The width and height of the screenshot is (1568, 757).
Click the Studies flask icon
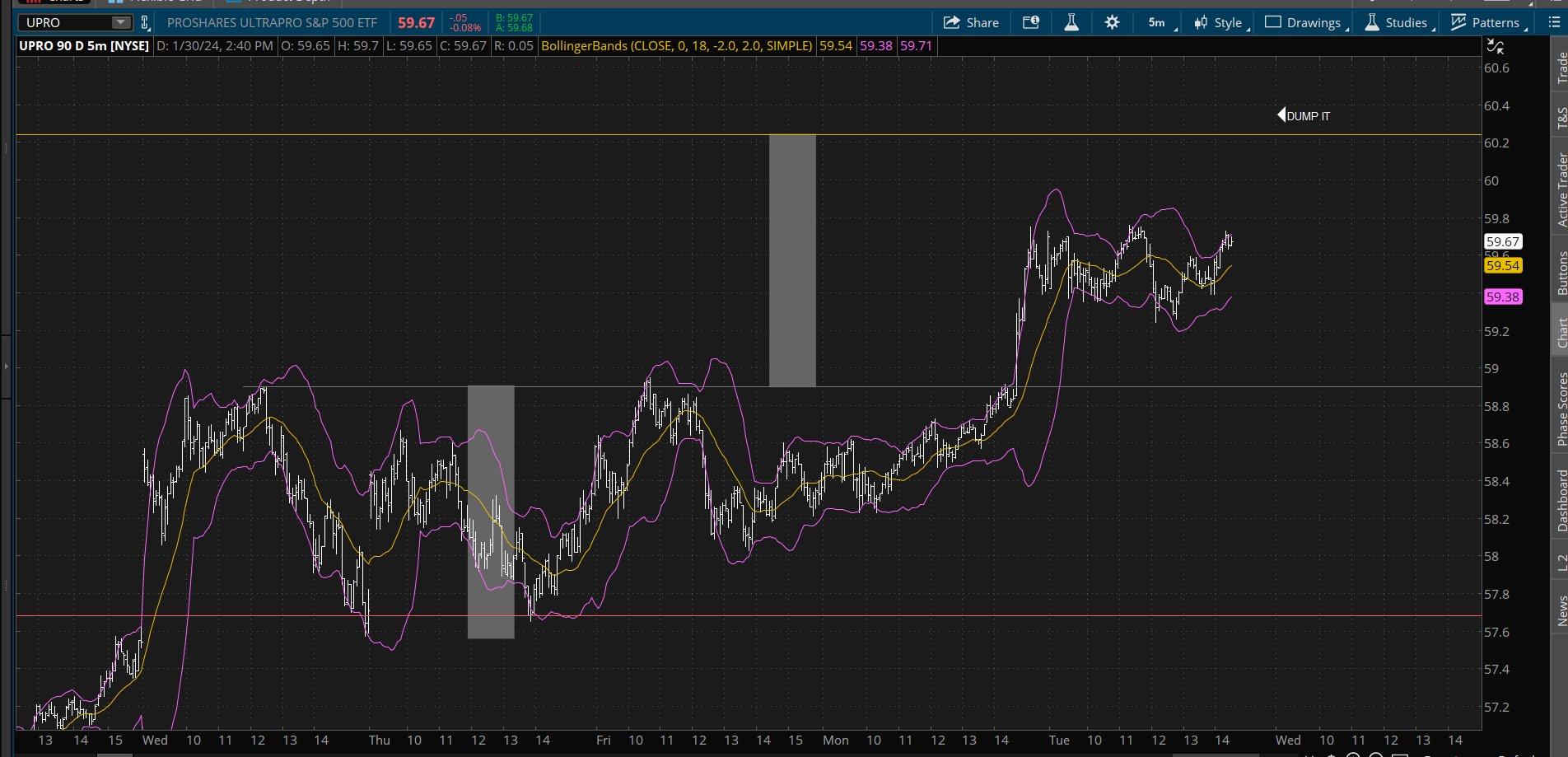[x=1372, y=22]
